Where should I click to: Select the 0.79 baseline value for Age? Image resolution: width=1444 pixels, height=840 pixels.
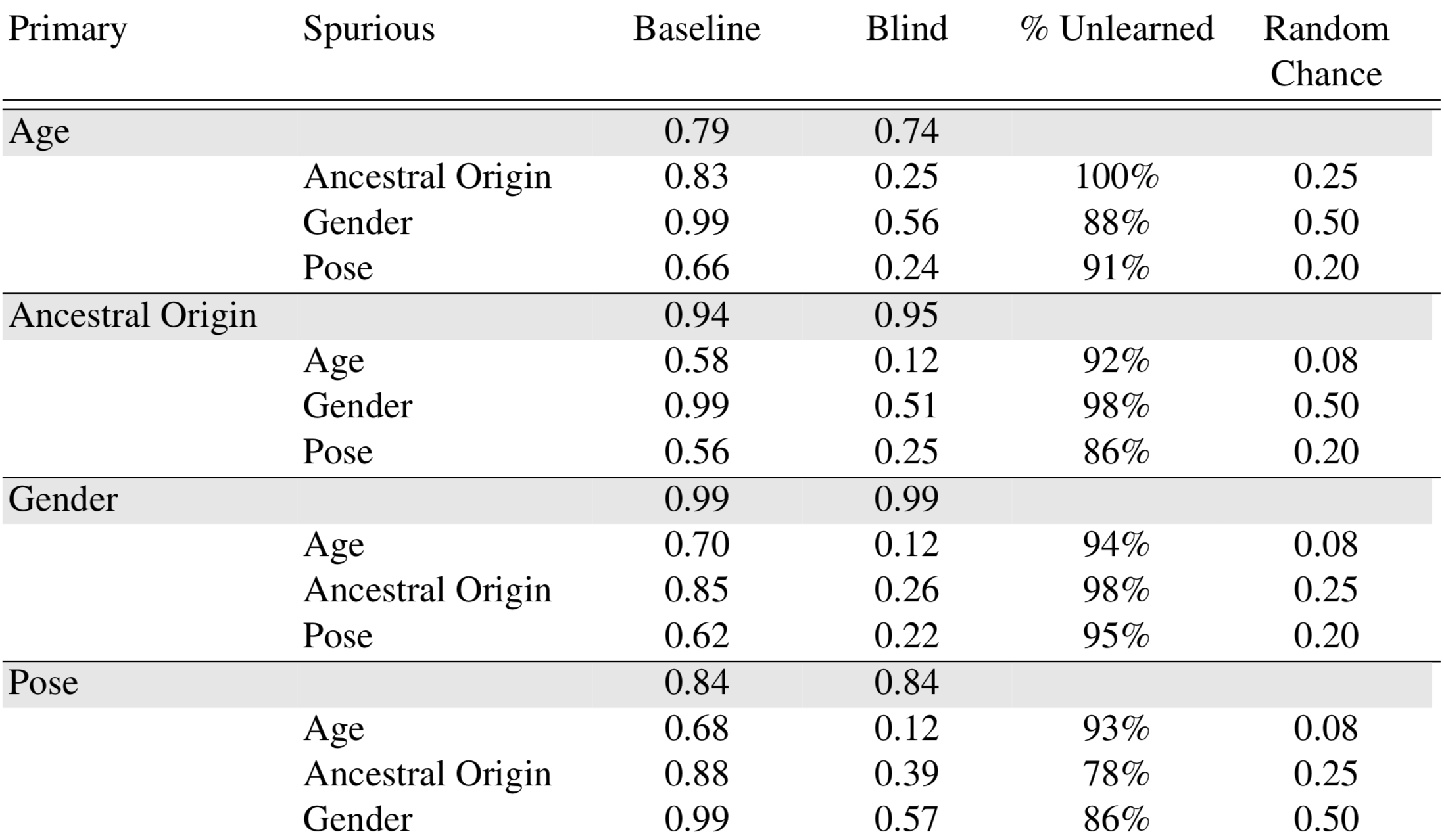point(696,131)
